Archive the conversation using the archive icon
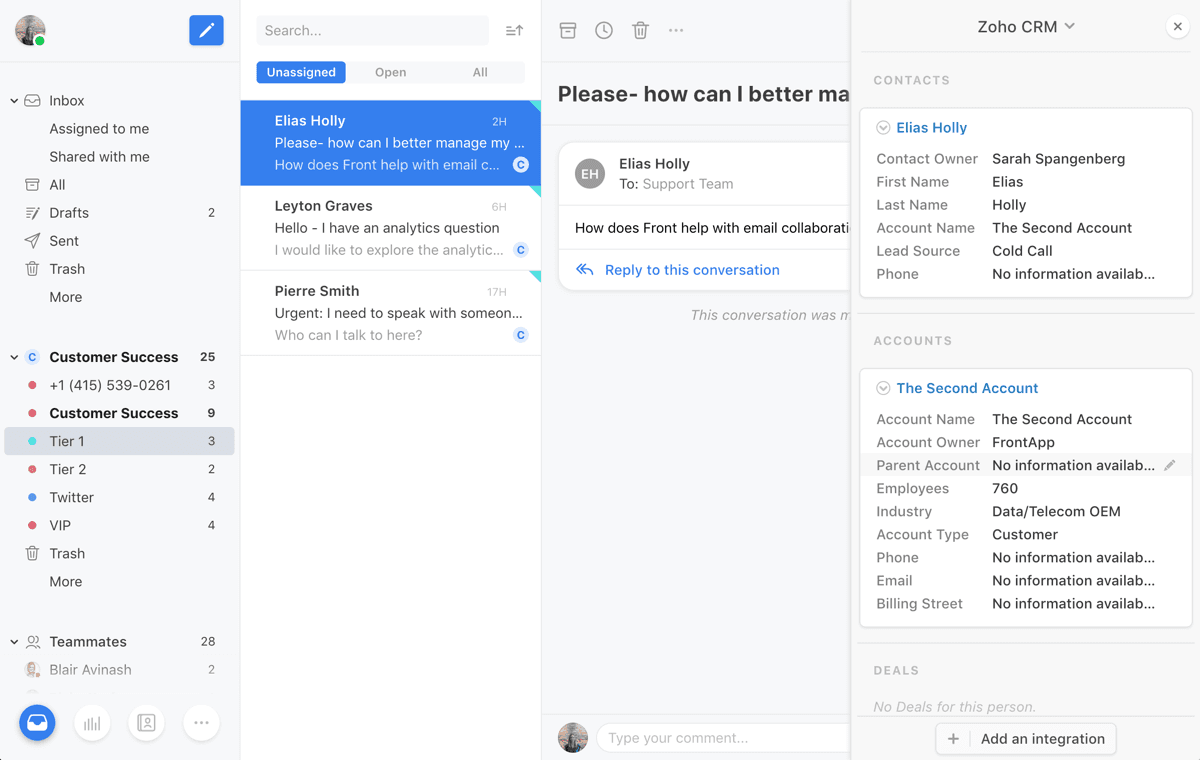This screenshot has height=760, width=1200. [x=568, y=30]
